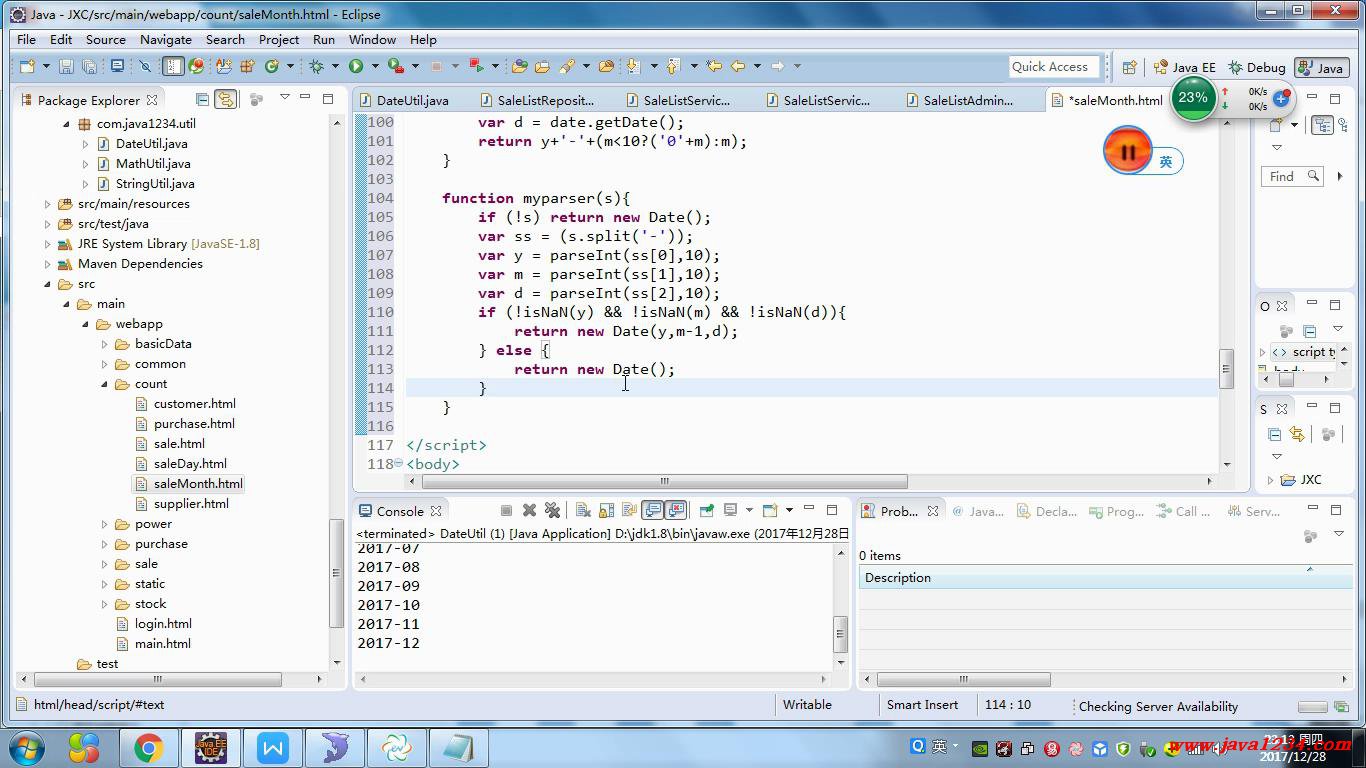Remove all terminated launches in Console
Viewport: 1366px width, 768px height.
coord(552,510)
